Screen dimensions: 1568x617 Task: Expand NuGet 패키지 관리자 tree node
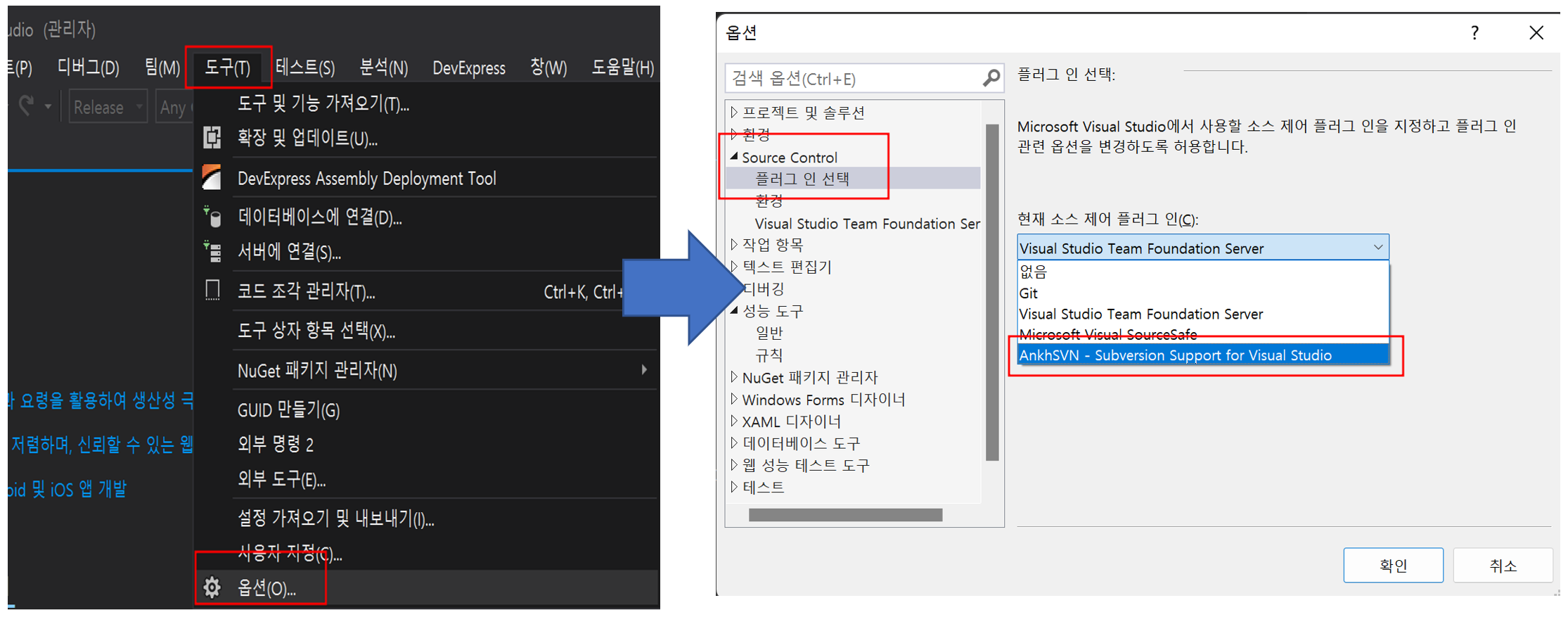click(734, 377)
